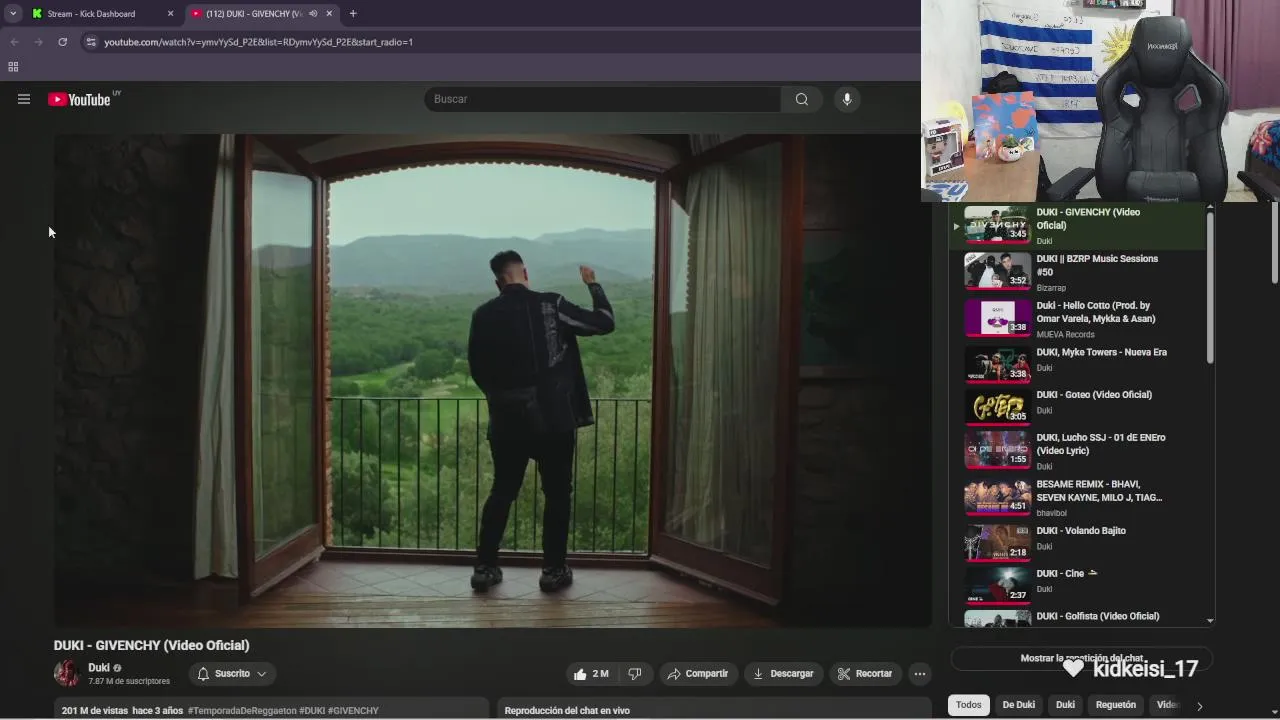The width and height of the screenshot is (1280, 720).
Task: Play Duki - Hello Cotto playlist item
Action: 1077,319
